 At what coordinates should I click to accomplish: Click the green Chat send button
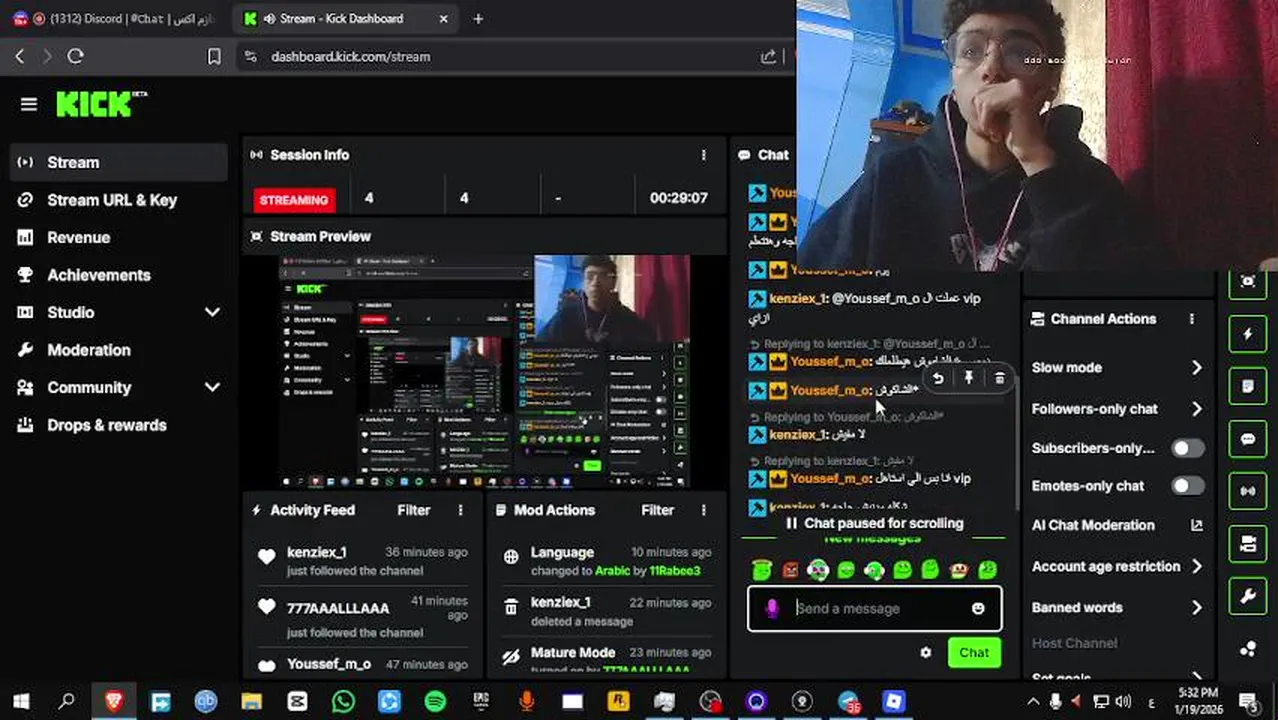click(973, 652)
